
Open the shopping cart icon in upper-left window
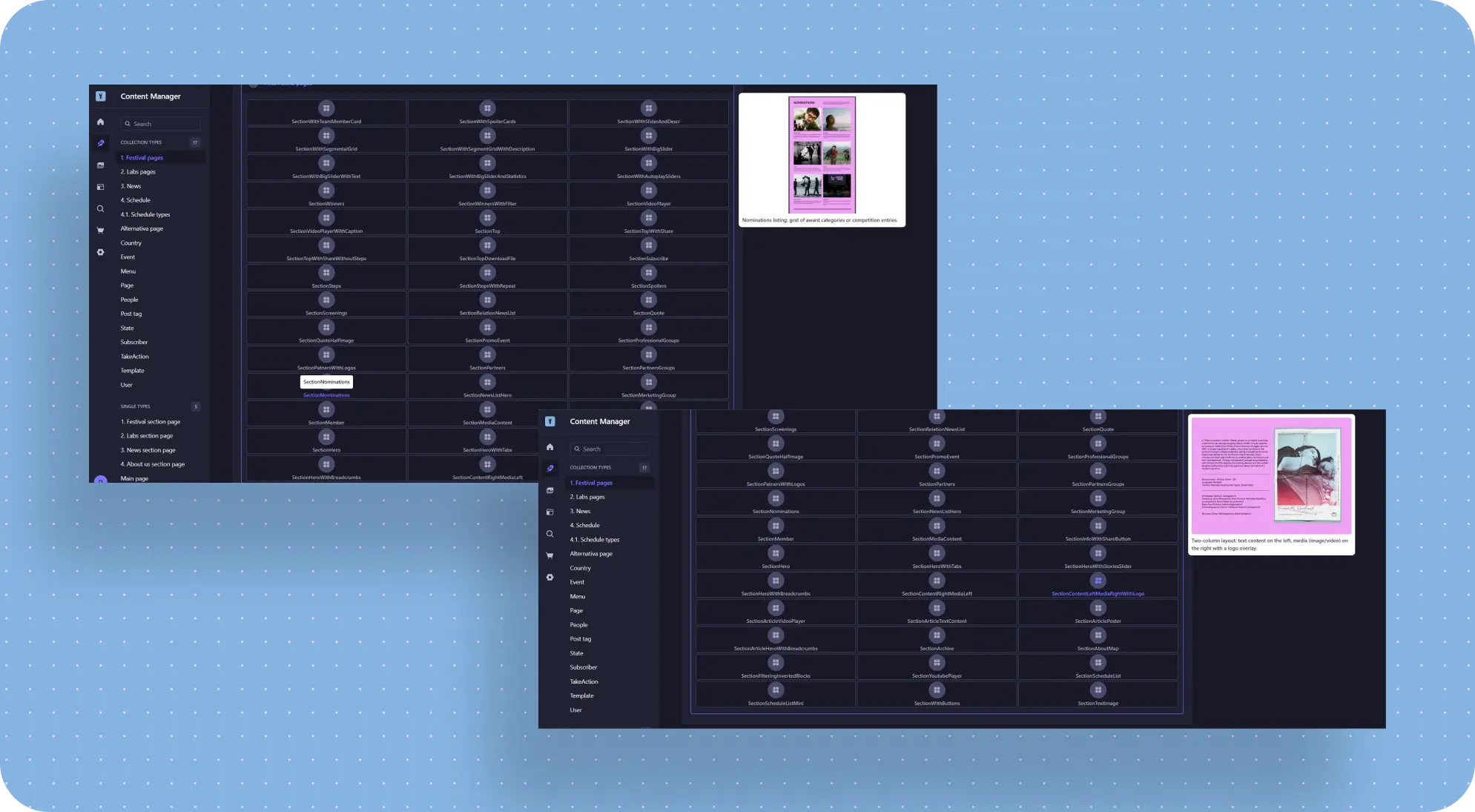tap(101, 231)
